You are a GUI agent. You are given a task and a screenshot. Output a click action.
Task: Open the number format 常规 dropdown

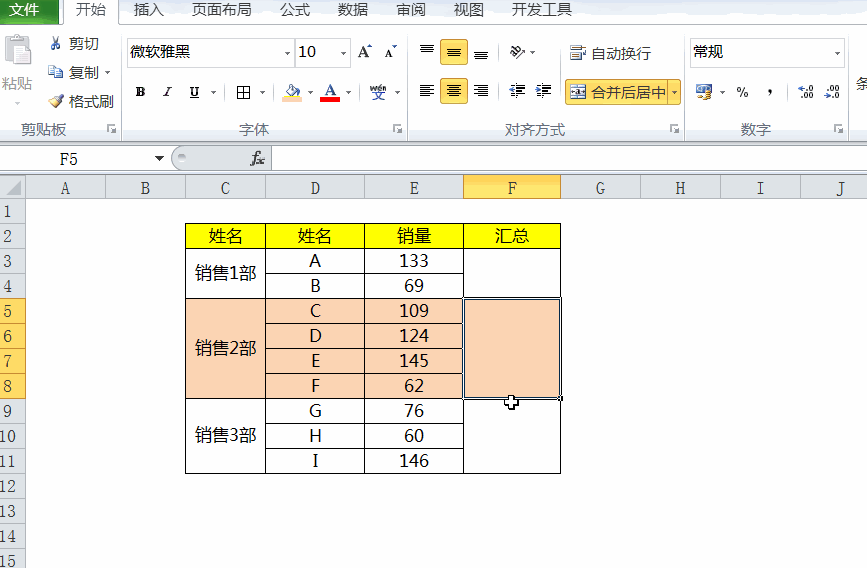click(x=837, y=53)
